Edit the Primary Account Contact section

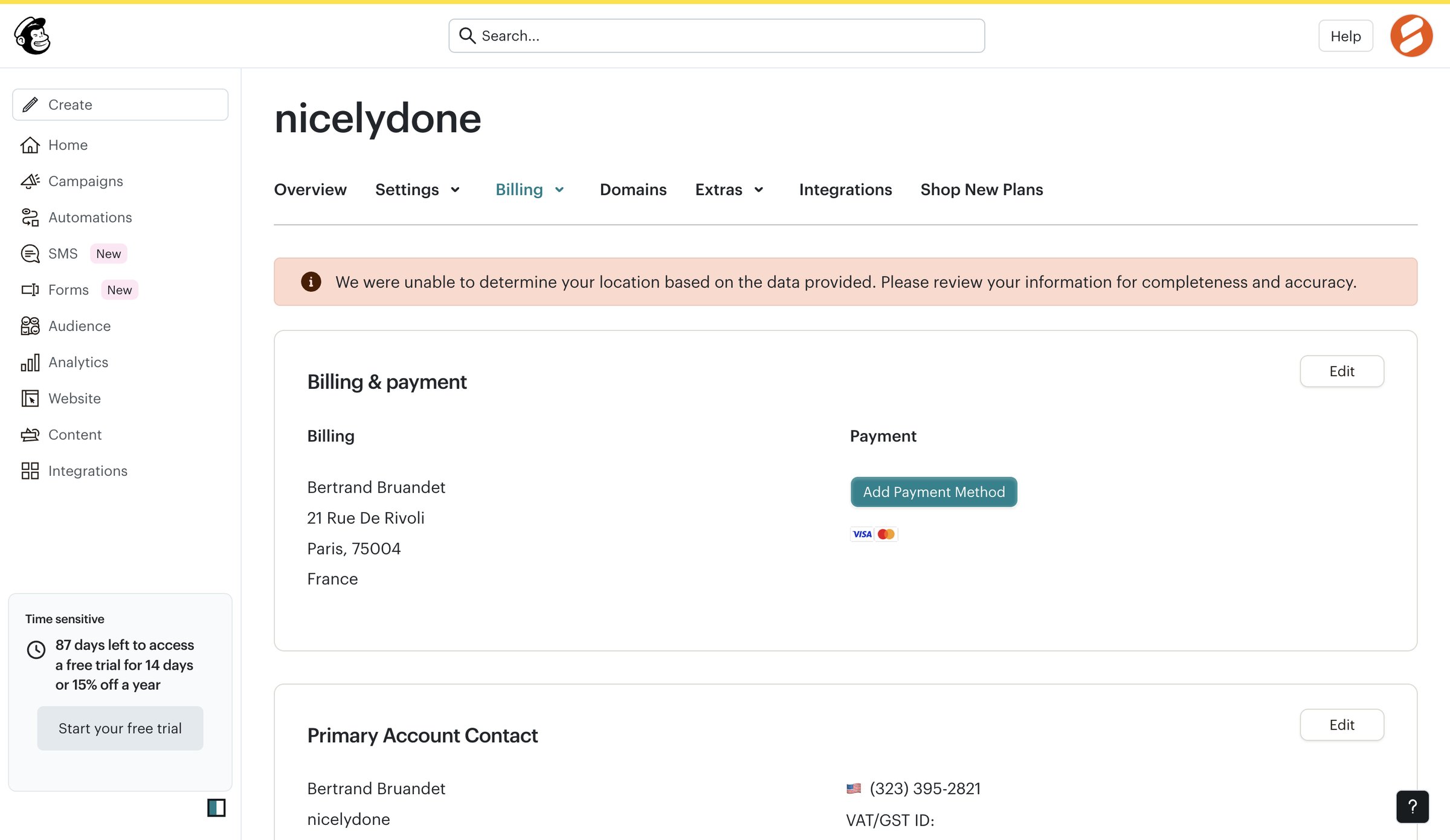[x=1342, y=725]
